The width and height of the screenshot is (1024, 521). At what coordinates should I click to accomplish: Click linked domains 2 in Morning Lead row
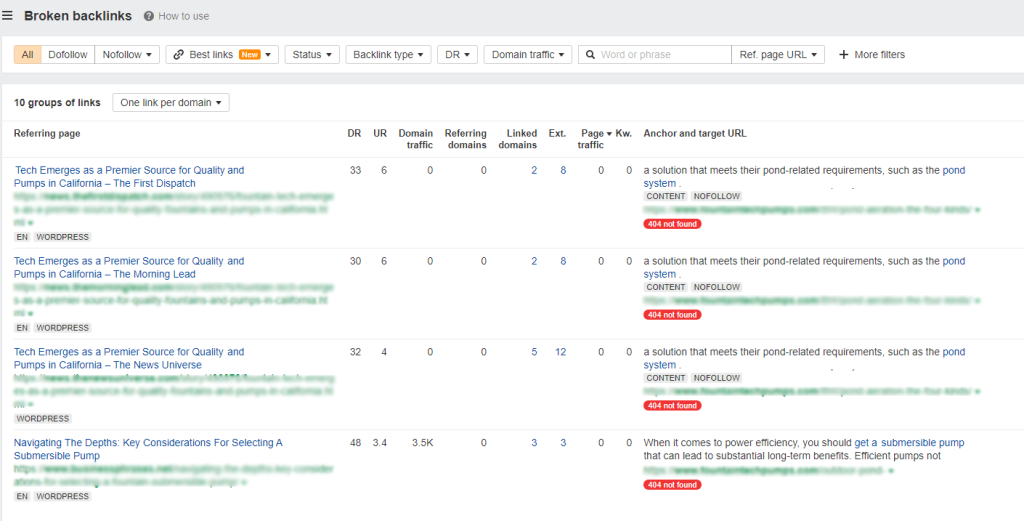tap(534, 261)
